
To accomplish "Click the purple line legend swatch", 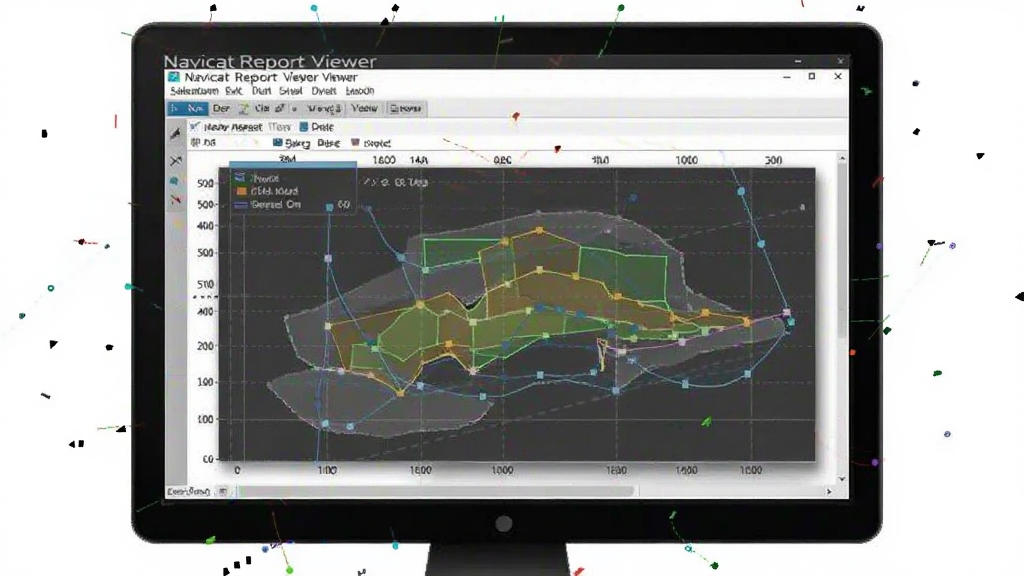I will point(241,205).
